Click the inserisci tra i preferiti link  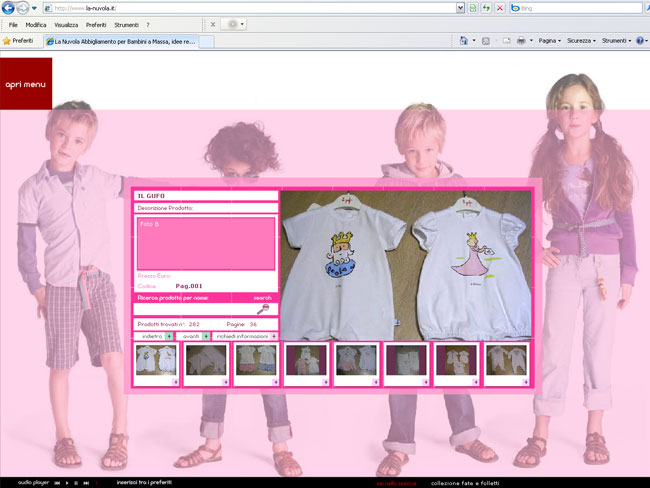click(144, 482)
